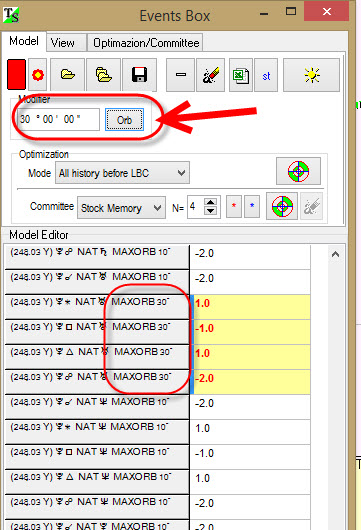Select Pluto sextile NAT Neptune MAXORB 10 row
Screen dimensions: 361x530
click(97, 432)
